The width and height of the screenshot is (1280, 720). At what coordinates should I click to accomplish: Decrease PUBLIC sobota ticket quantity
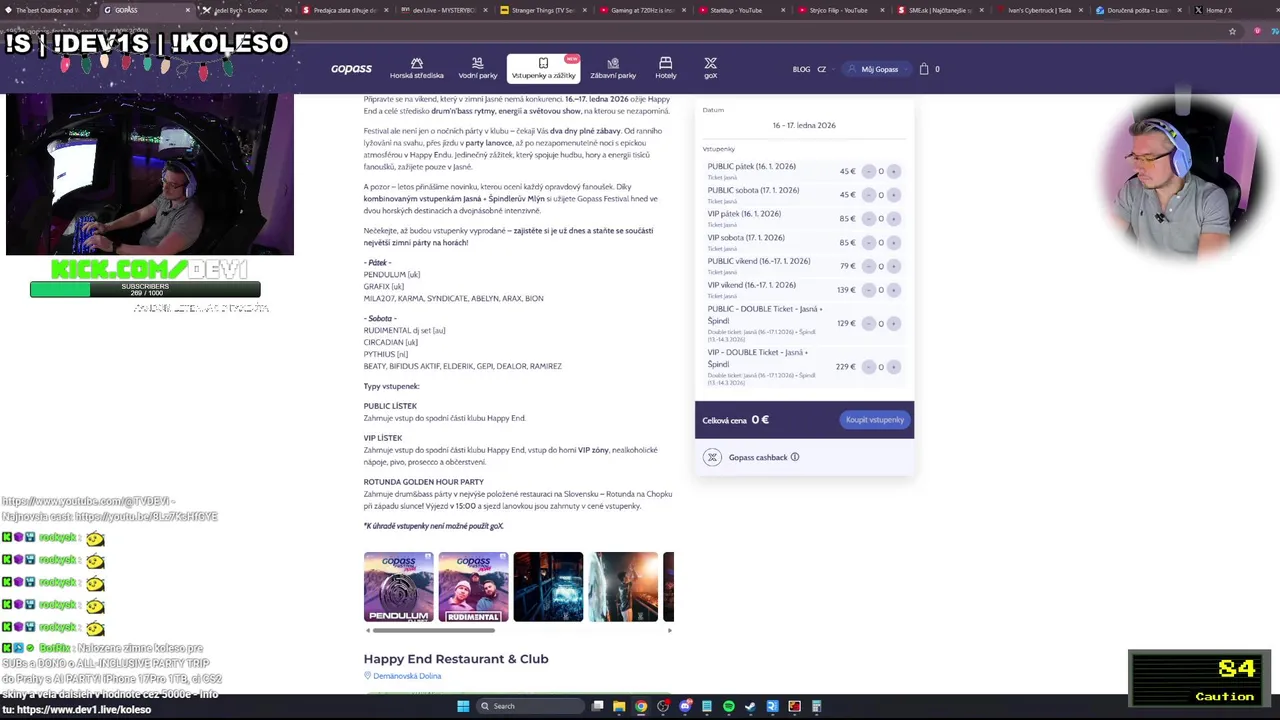pyautogui.click(x=868, y=195)
